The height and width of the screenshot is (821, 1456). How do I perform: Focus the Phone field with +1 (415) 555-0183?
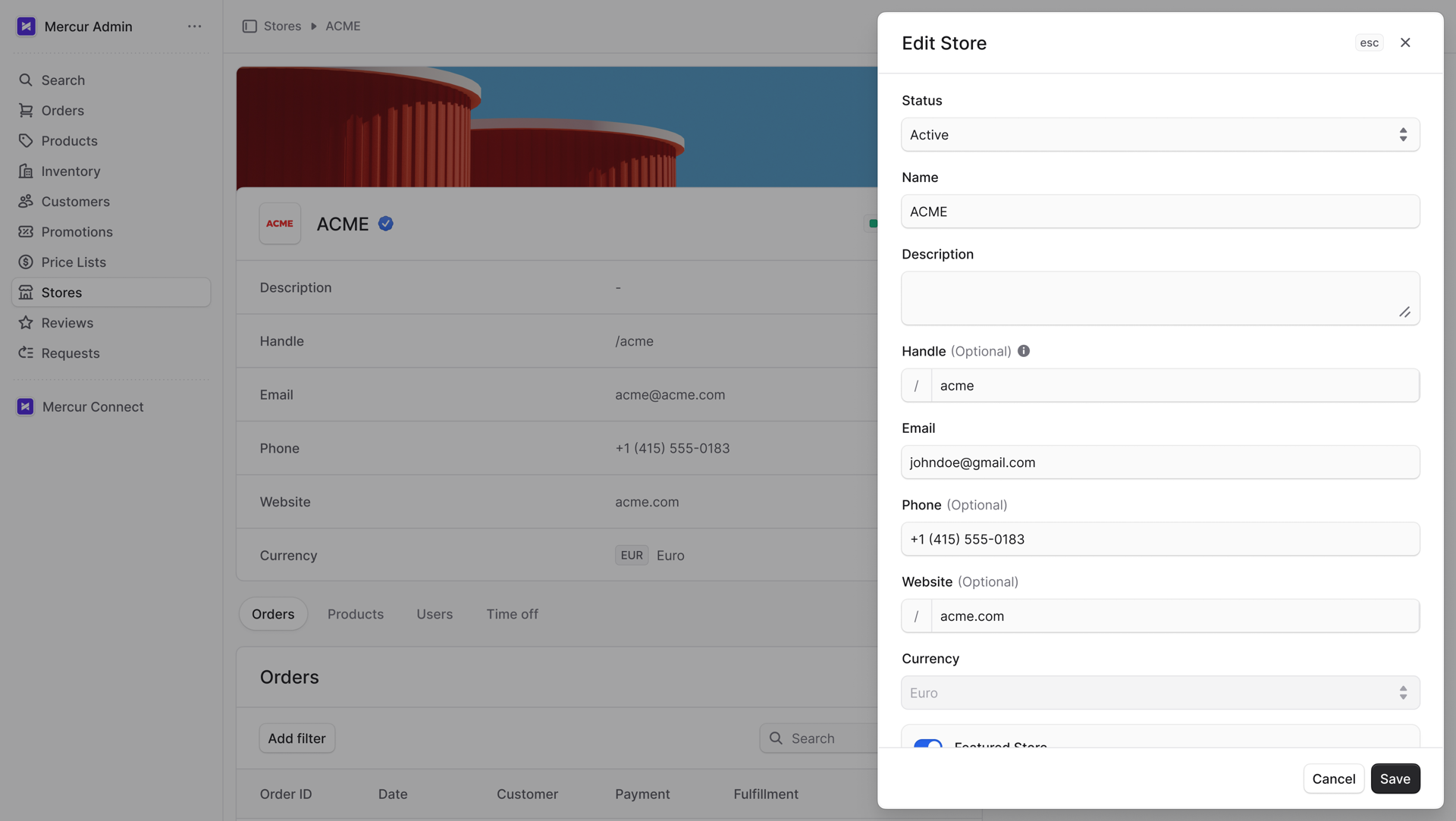pos(1160,539)
